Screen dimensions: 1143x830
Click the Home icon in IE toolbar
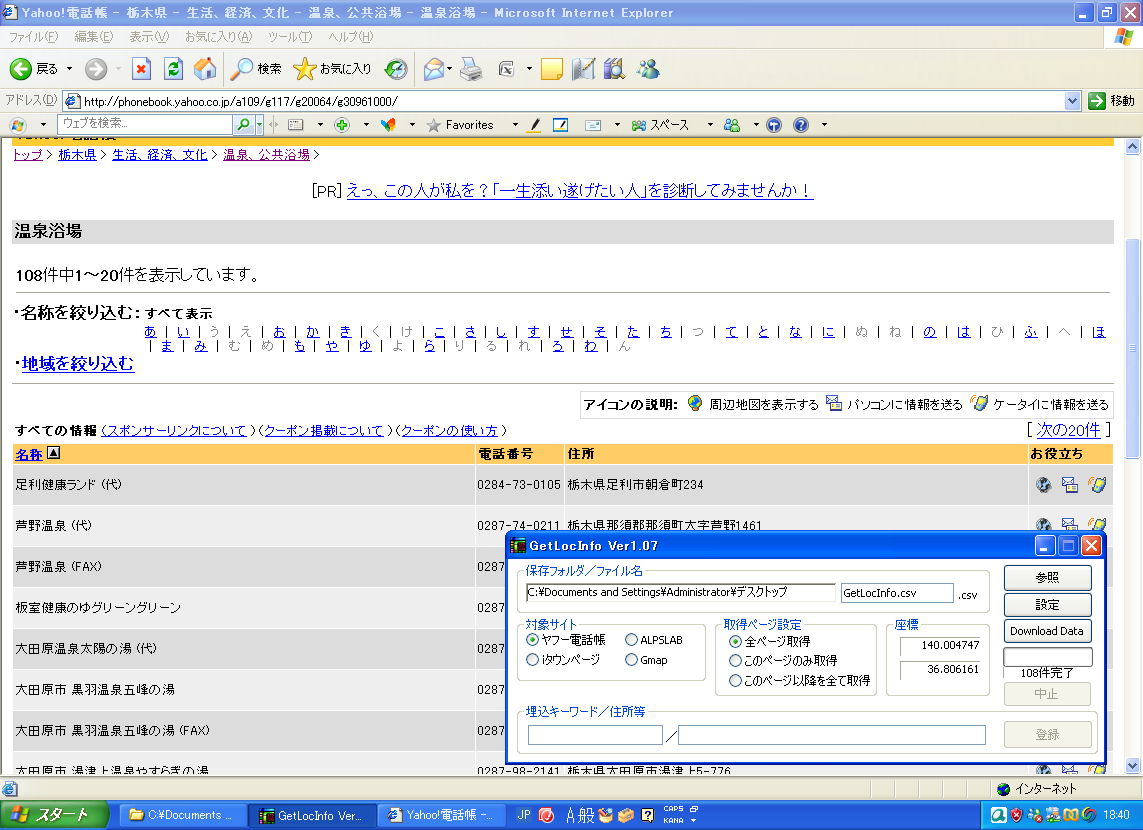tap(205, 69)
